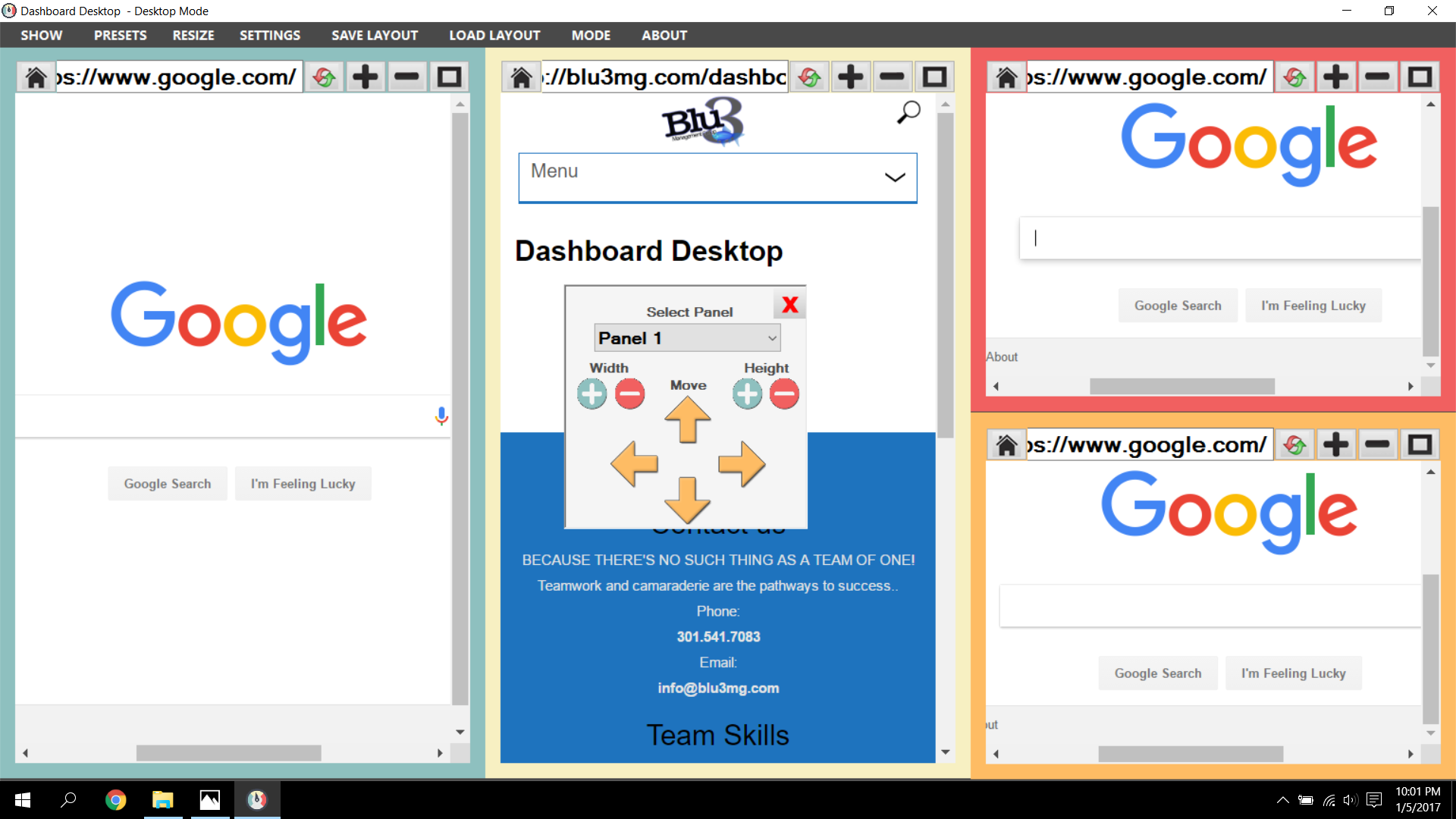Increase panel Height with green plus
The image size is (1456, 819).
pyautogui.click(x=748, y=394)
